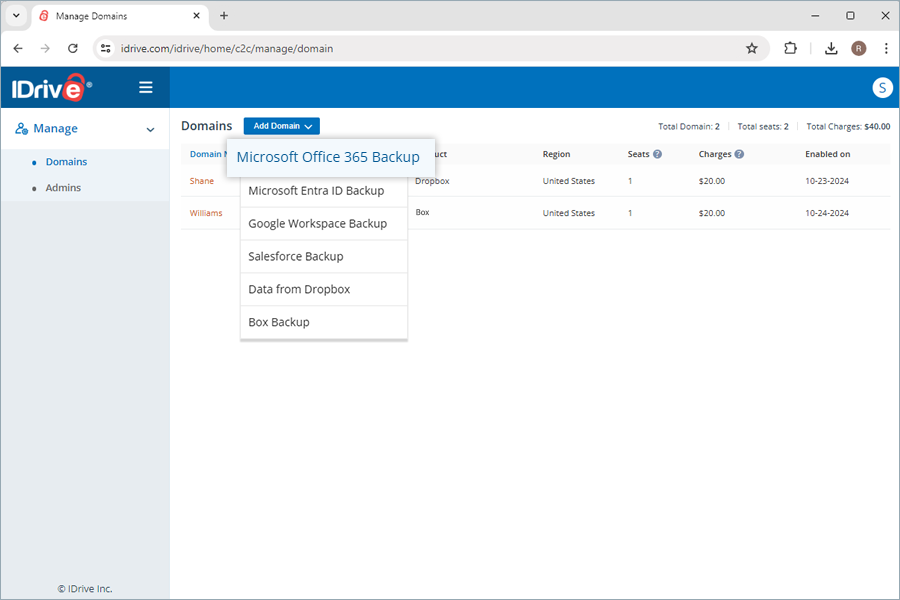
Task: Click the IDrive logo
Action: 51,88
